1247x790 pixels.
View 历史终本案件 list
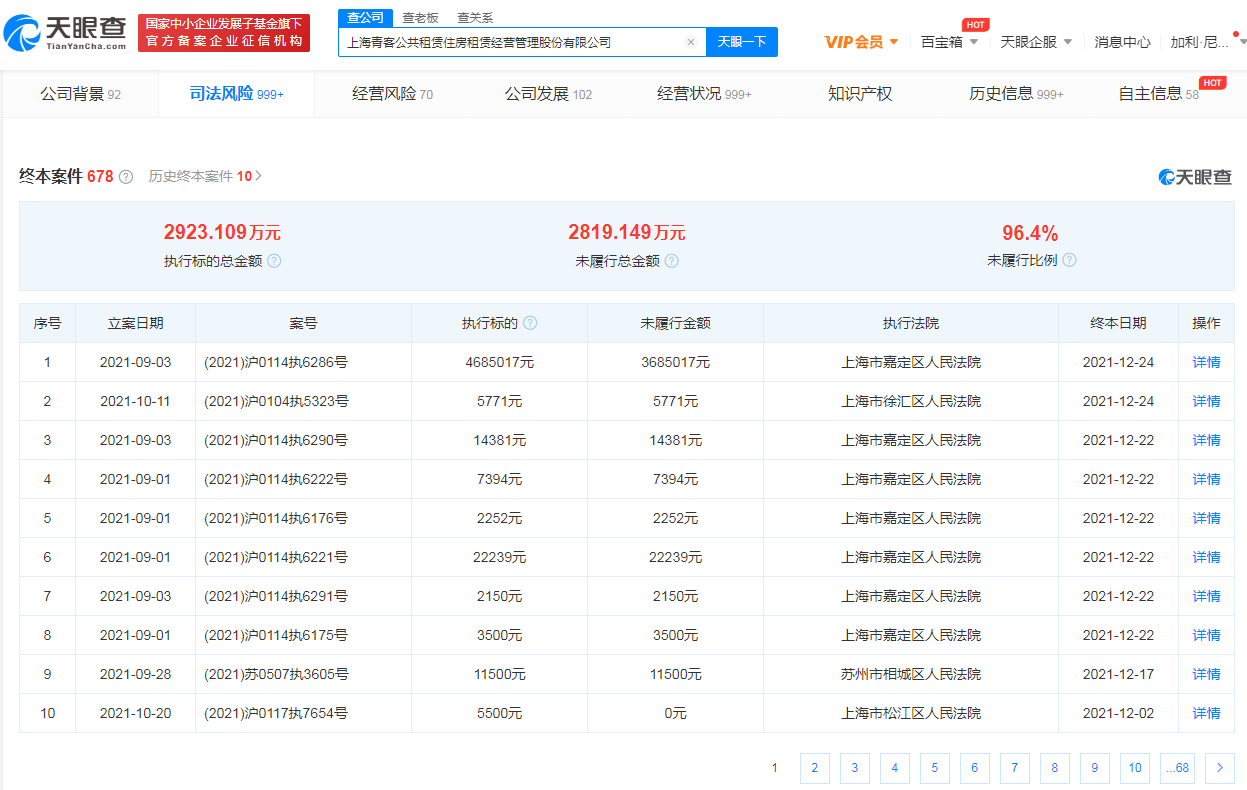tap(205, 176)
